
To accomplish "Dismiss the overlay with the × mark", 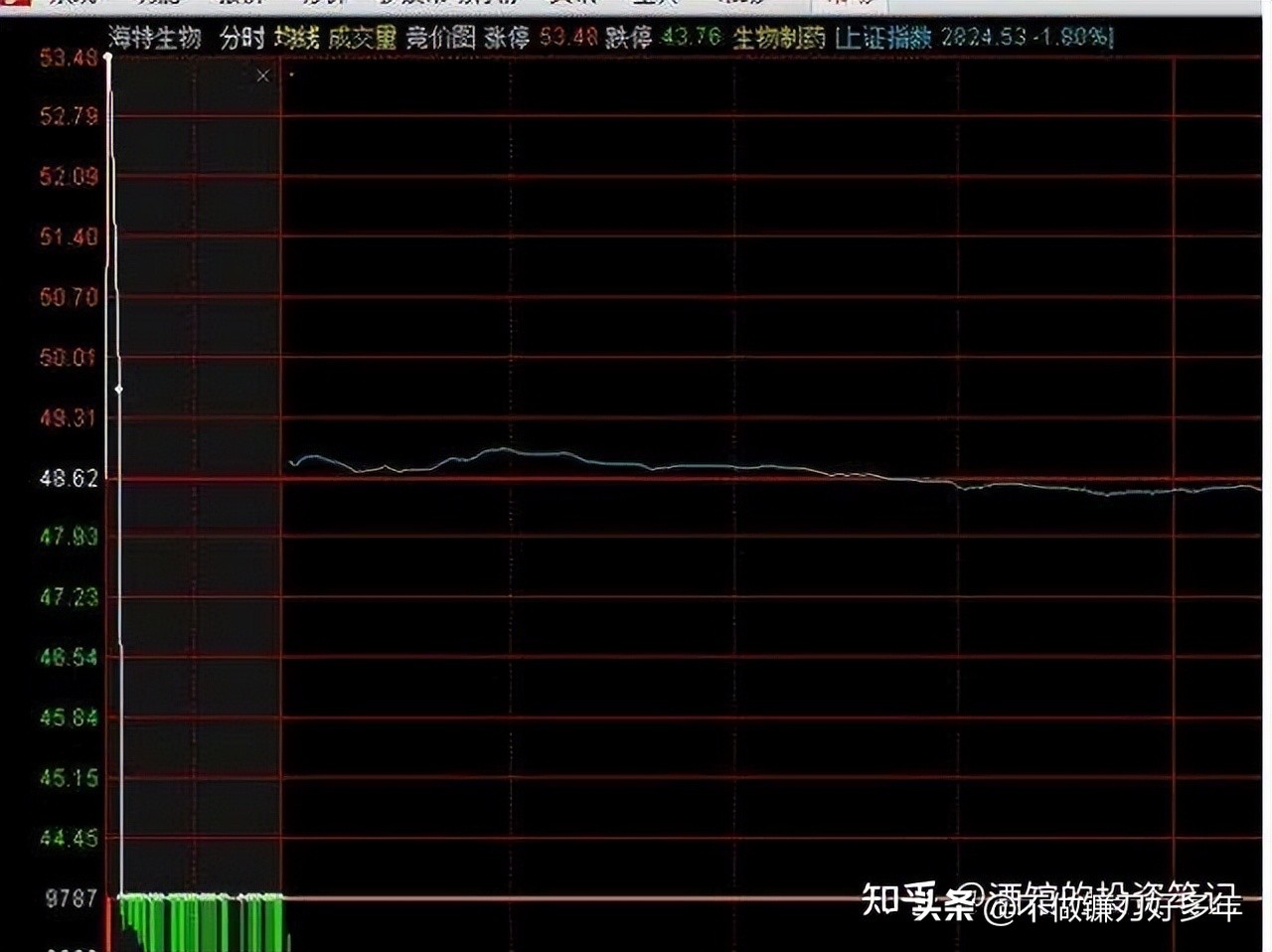I will pos(262,76).
